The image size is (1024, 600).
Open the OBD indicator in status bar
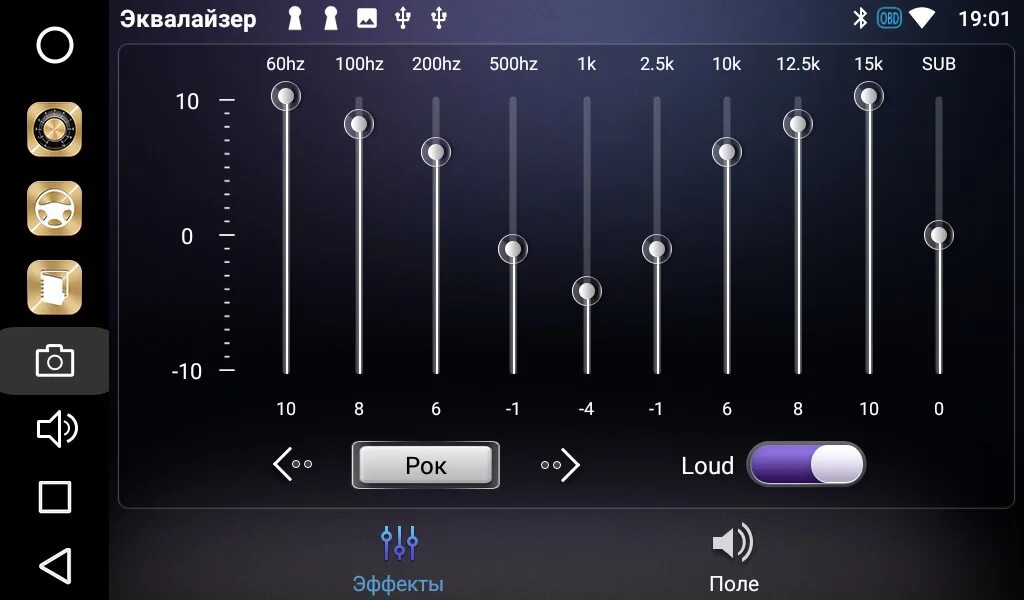(x=888, y=17)
